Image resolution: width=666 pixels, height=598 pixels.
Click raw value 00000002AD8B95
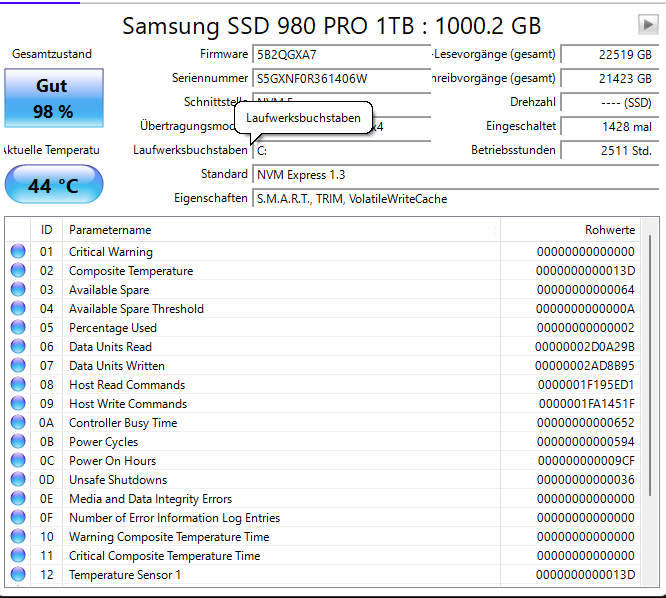click(x=585, y=366)
